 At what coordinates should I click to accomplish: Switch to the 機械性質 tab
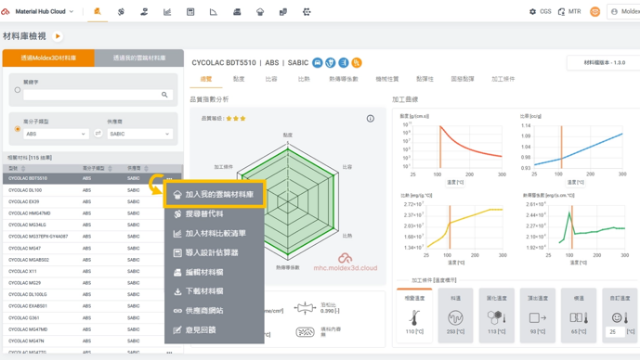387,79
